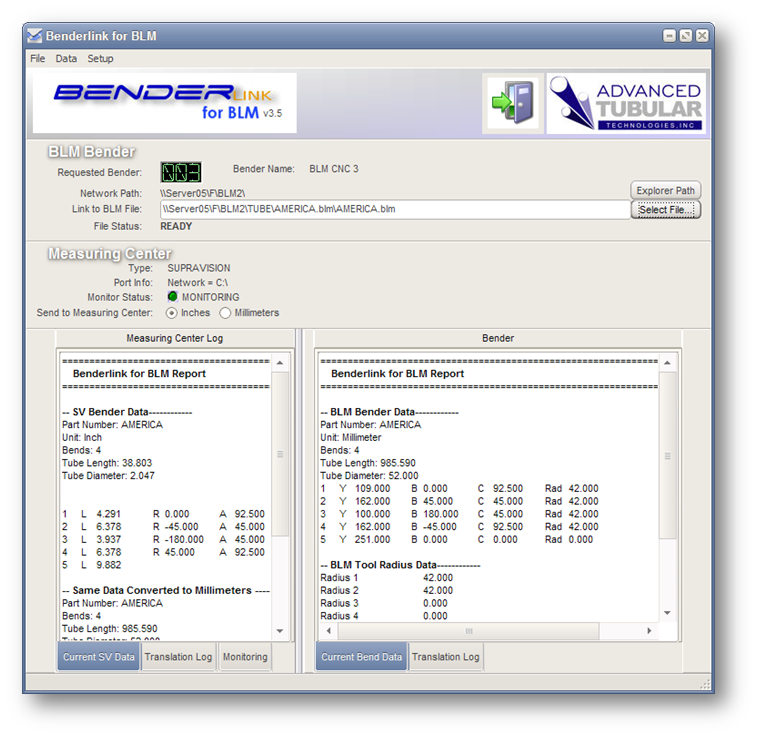Click the green monitoring status indicator
This screenshot has height=736, width=757.
(173, 297)
